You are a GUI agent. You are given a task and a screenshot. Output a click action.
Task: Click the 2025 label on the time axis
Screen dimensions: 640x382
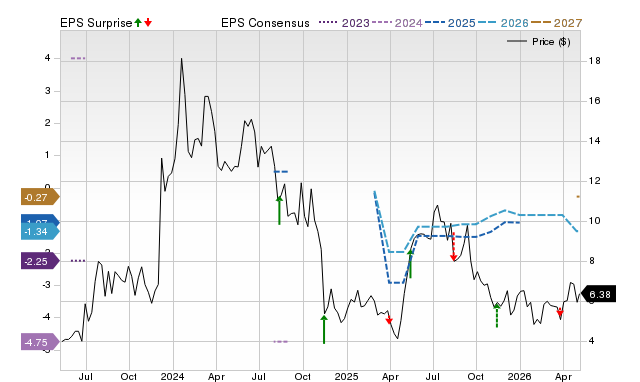tap(347, 376)
